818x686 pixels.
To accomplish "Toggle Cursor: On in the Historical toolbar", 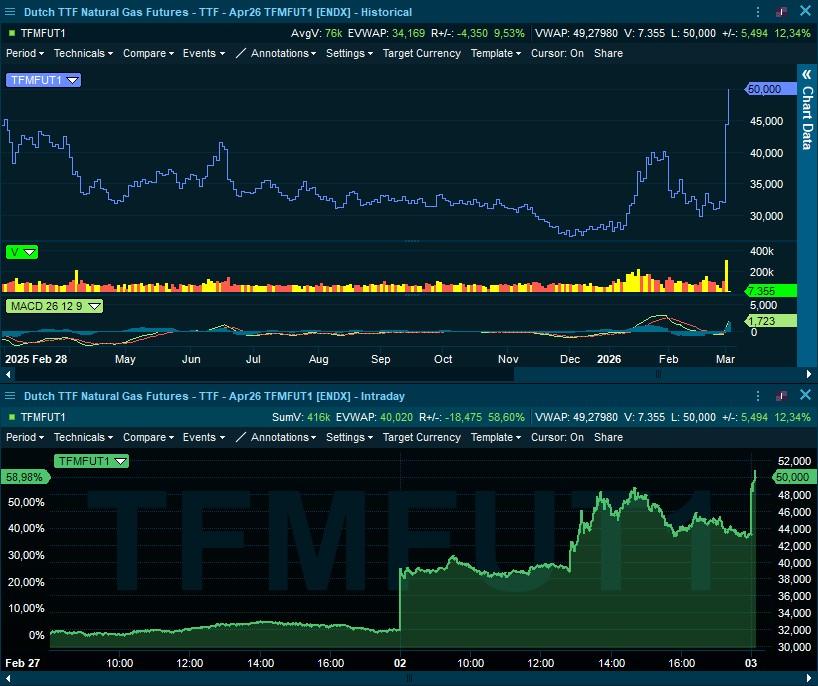I will click(557, 53).
